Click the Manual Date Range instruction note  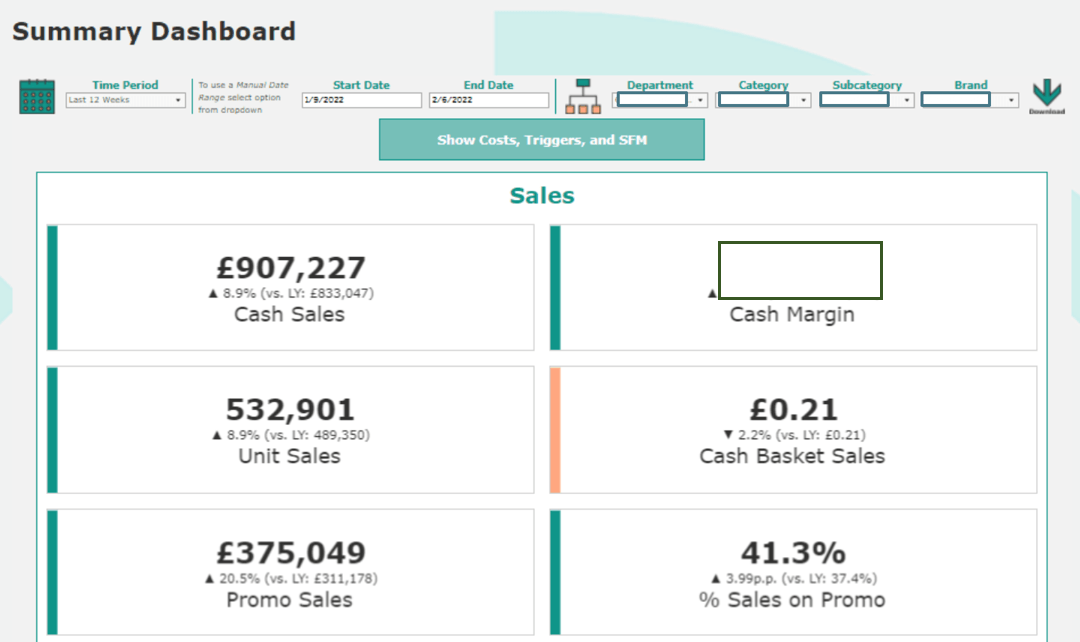click(x=243, y=97)
